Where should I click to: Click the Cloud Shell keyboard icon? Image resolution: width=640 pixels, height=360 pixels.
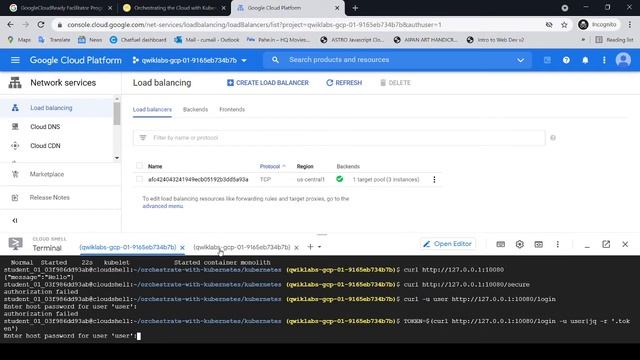(500, 244)
